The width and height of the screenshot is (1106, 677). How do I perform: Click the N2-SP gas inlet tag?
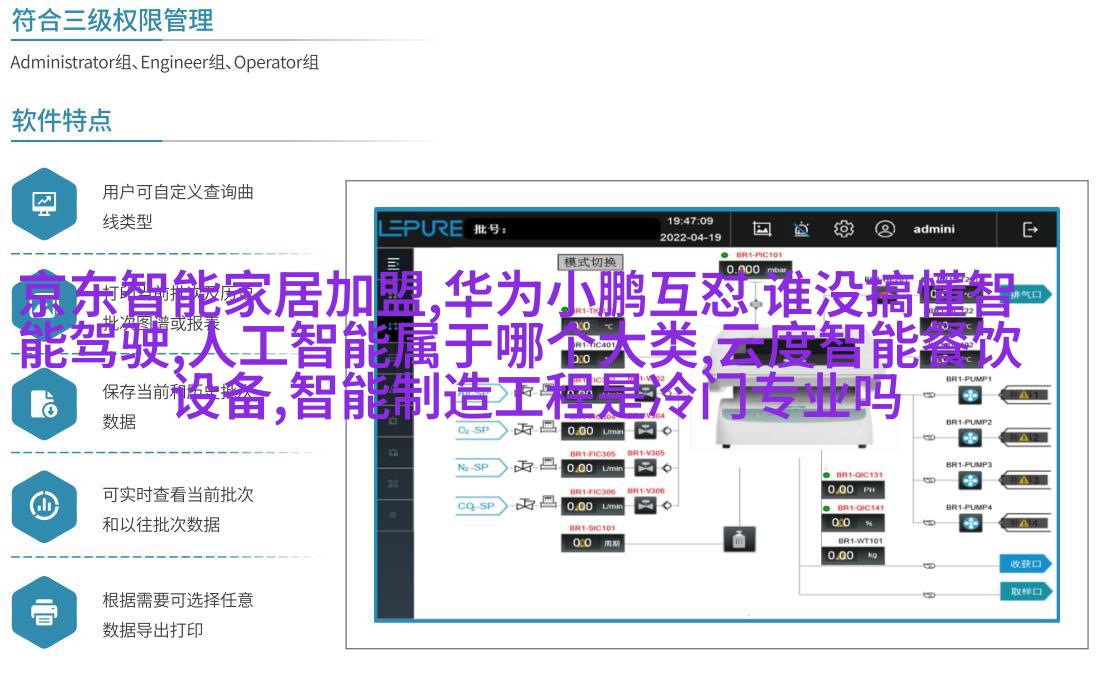[481, 468]
